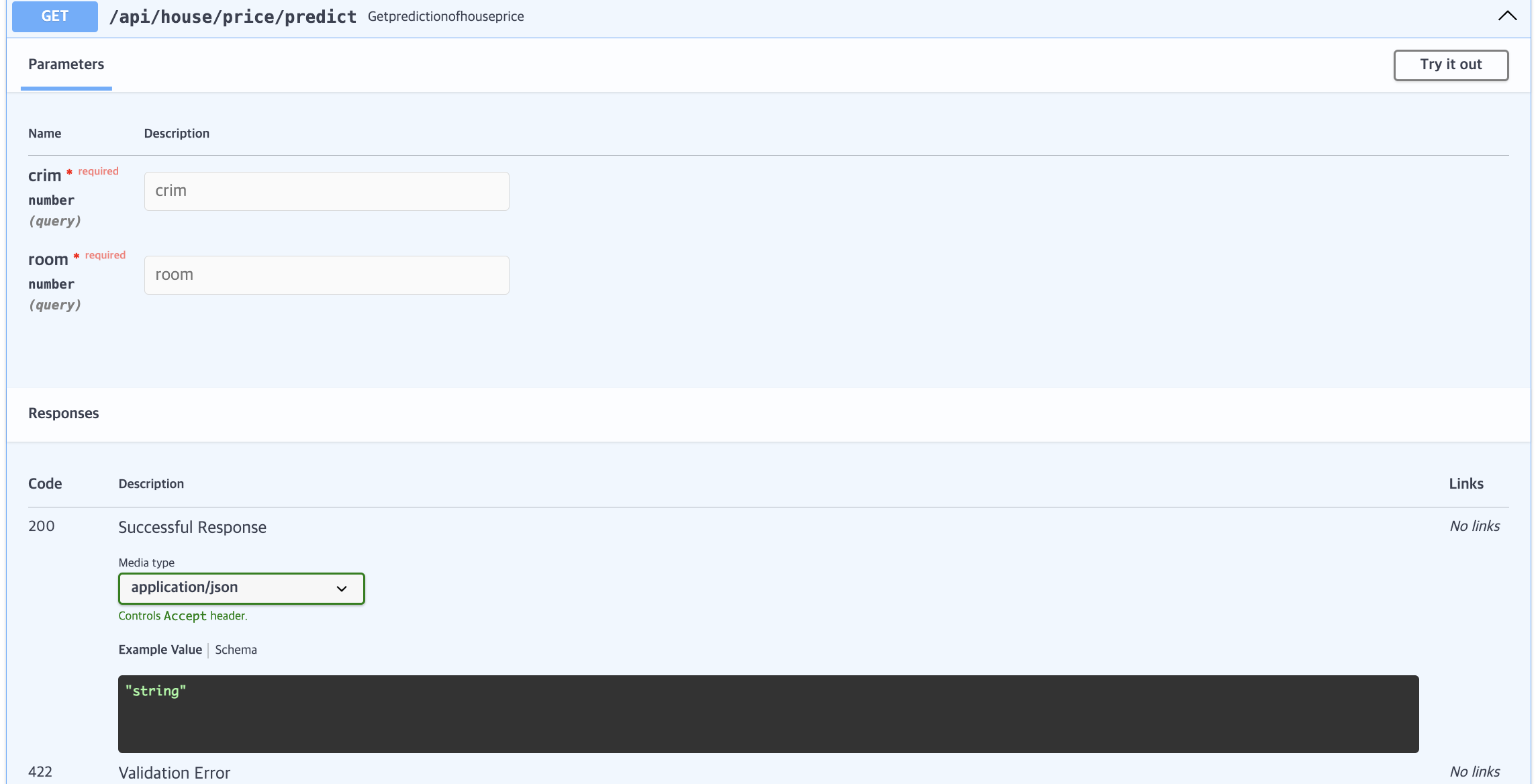This screenshot has width=1540, height=784.
Task: Click the room parameter name label
Action: point(48,260)
